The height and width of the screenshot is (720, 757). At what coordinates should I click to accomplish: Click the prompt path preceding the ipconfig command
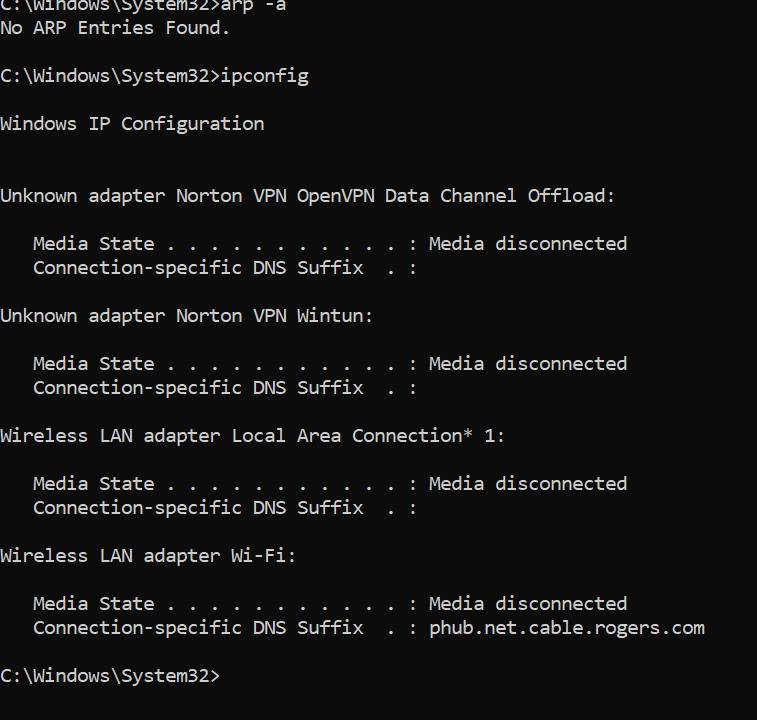click(110, 77)
